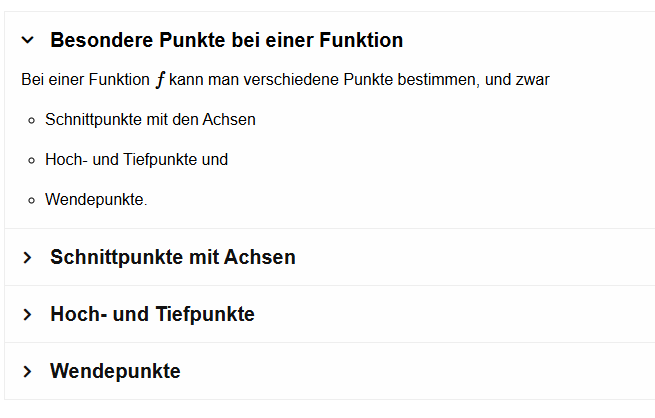Click bullet marker before 'Wendepunkte.' list item
The image size is (655, 418).
pos(33,200)
